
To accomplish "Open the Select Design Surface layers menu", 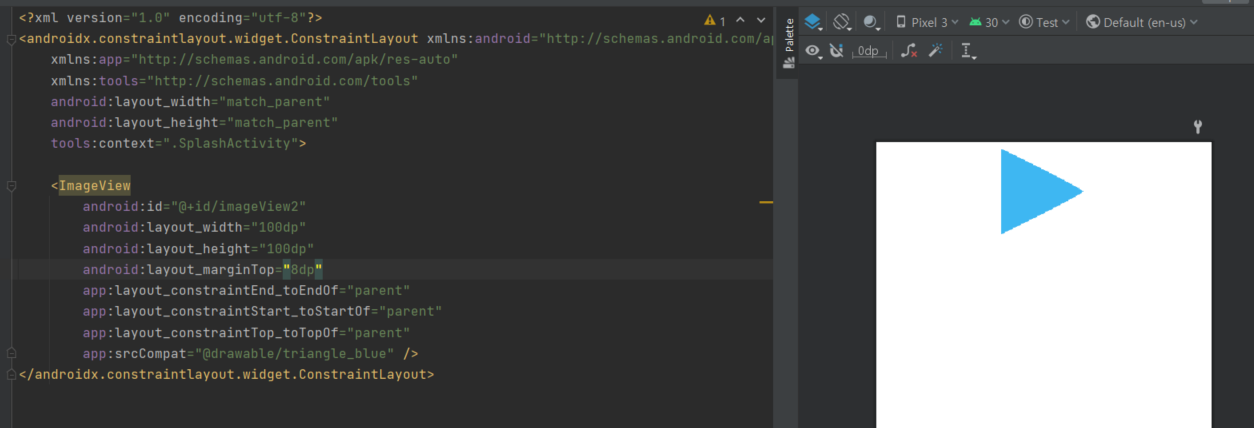I will point(814,22).
